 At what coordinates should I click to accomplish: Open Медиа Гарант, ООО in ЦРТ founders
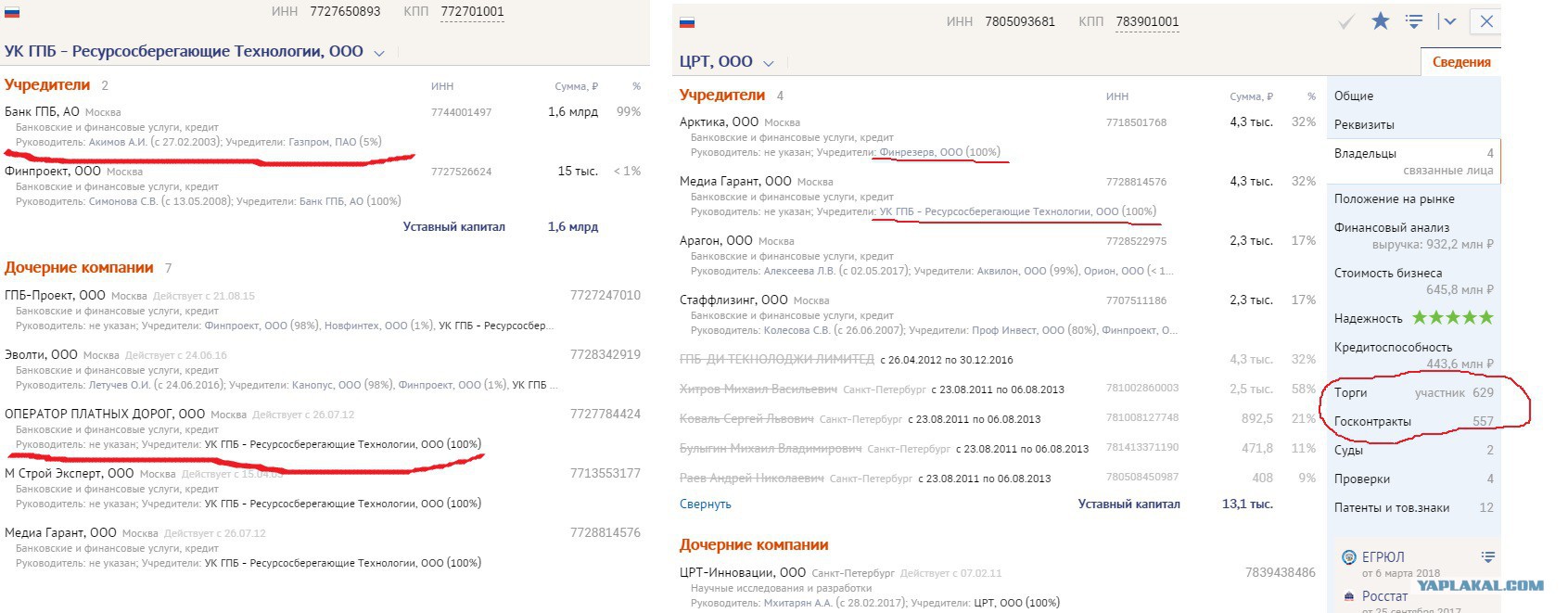(735, 182)
